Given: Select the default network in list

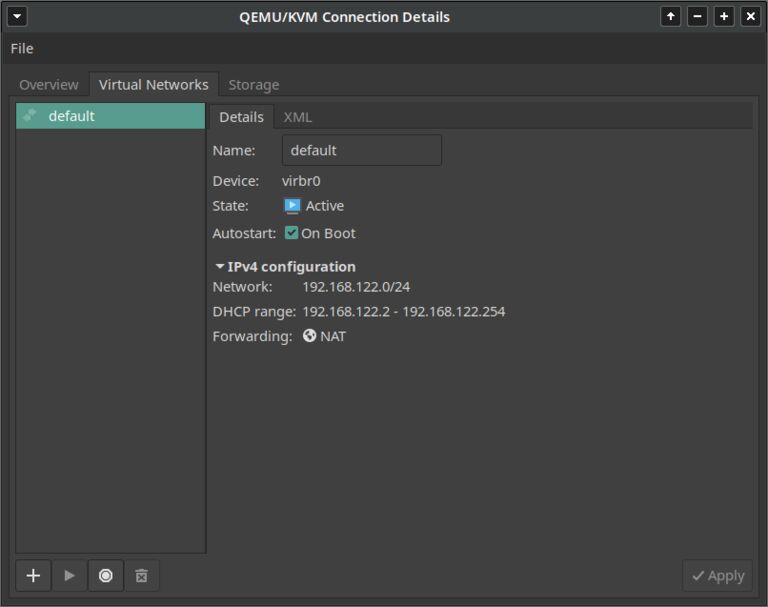Looking at the screenshot, I should point(110,116).
